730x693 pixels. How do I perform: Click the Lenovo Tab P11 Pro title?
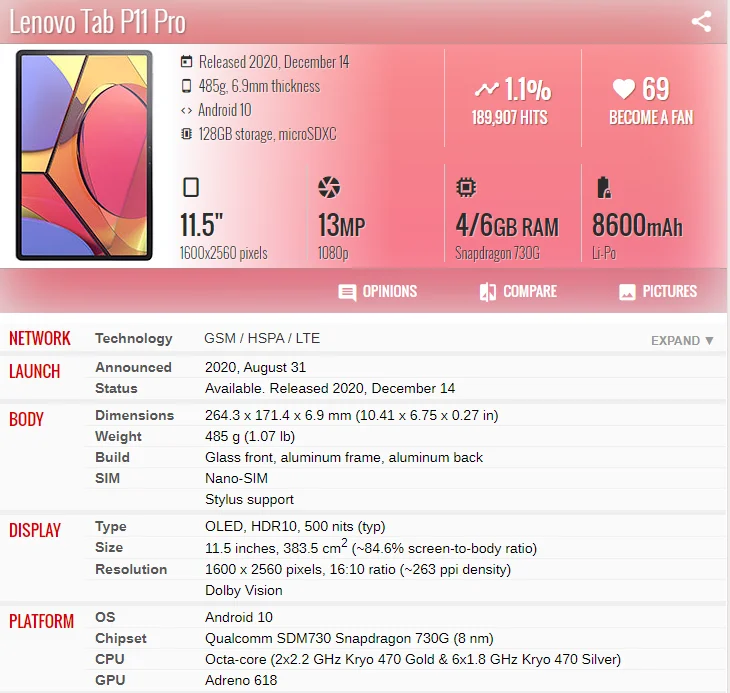pos(97,21)
